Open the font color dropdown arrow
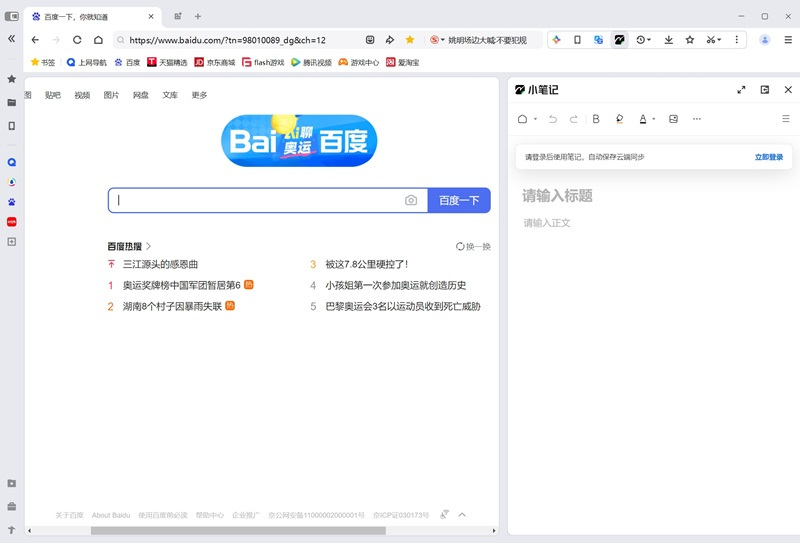800x543 pixels. (x=654, y=120)
